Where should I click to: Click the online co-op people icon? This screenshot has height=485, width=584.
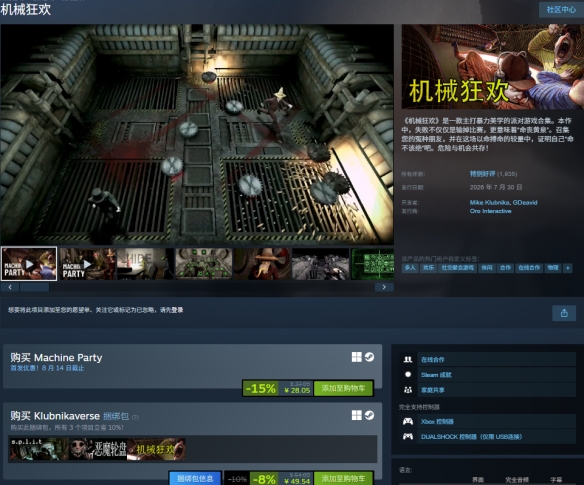[408, 359]
